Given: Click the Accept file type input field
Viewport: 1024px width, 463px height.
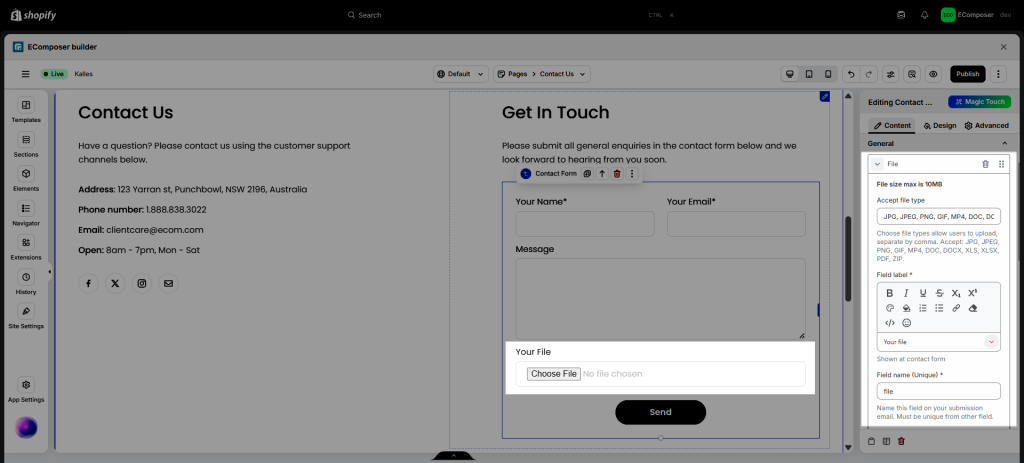Looking at the screenshot, I should tap(938, 216).
